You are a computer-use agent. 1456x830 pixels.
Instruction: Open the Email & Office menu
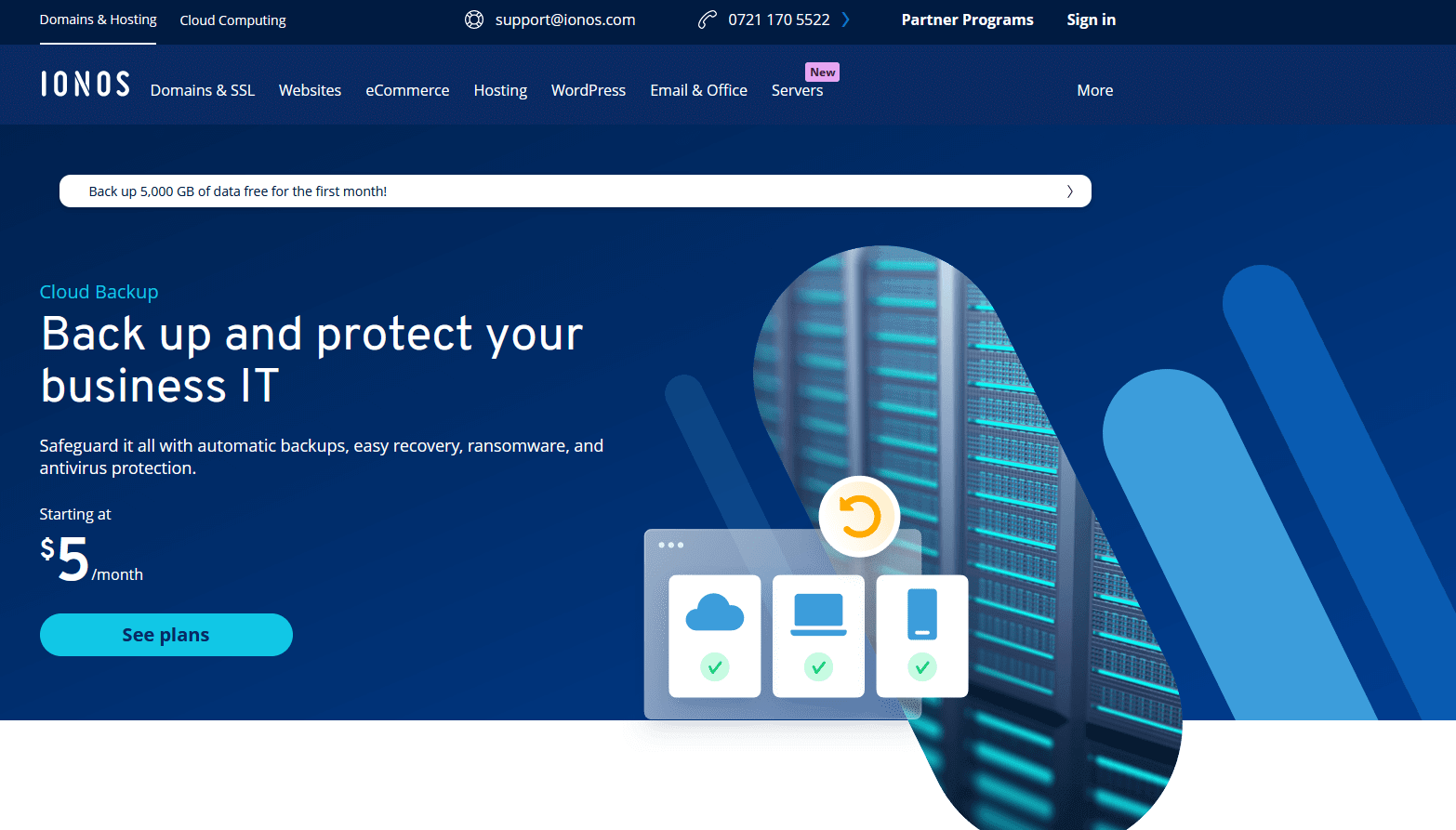[698, 90]
